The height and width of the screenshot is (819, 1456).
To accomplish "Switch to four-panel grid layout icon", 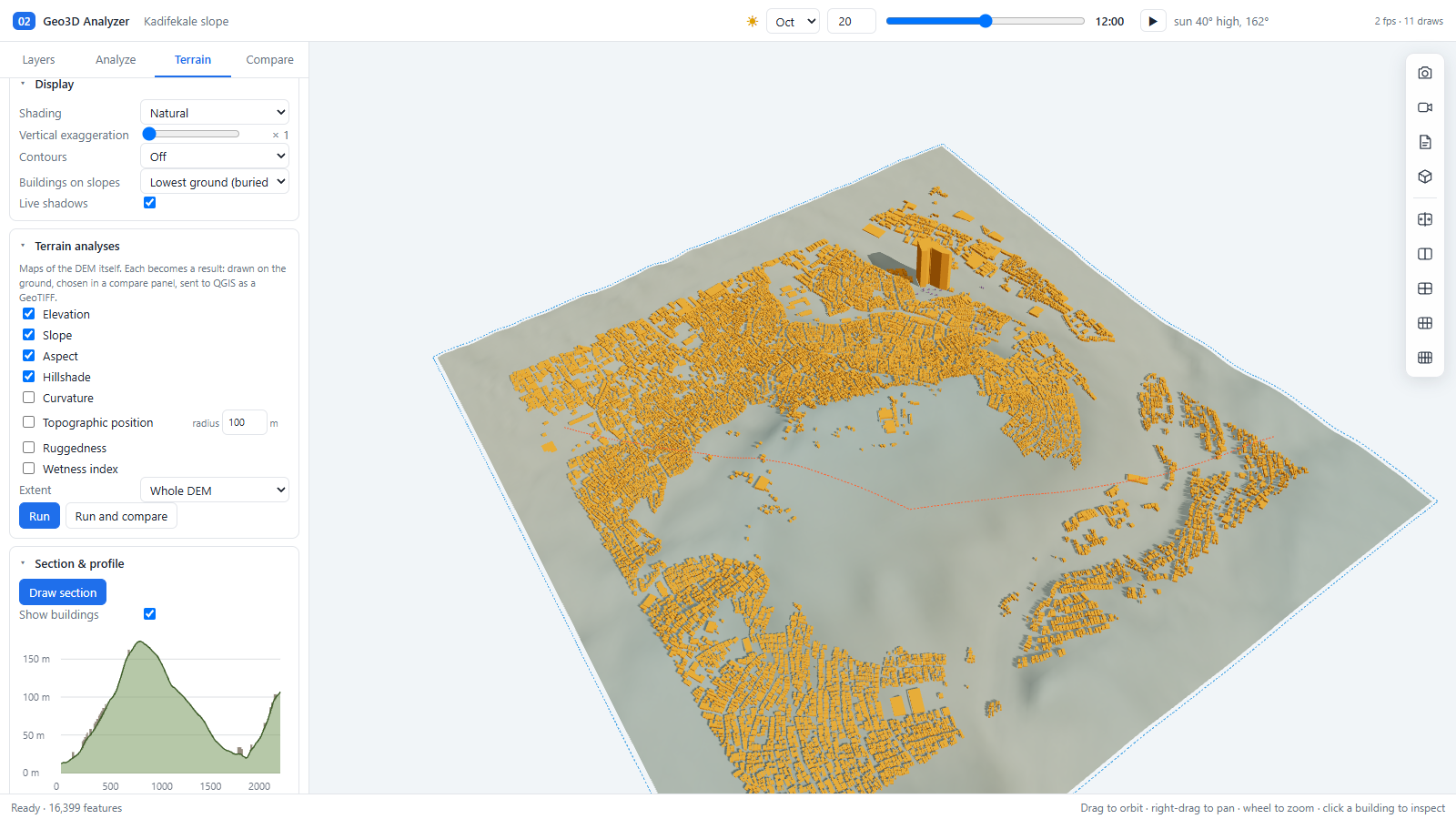I will 1425,288.
